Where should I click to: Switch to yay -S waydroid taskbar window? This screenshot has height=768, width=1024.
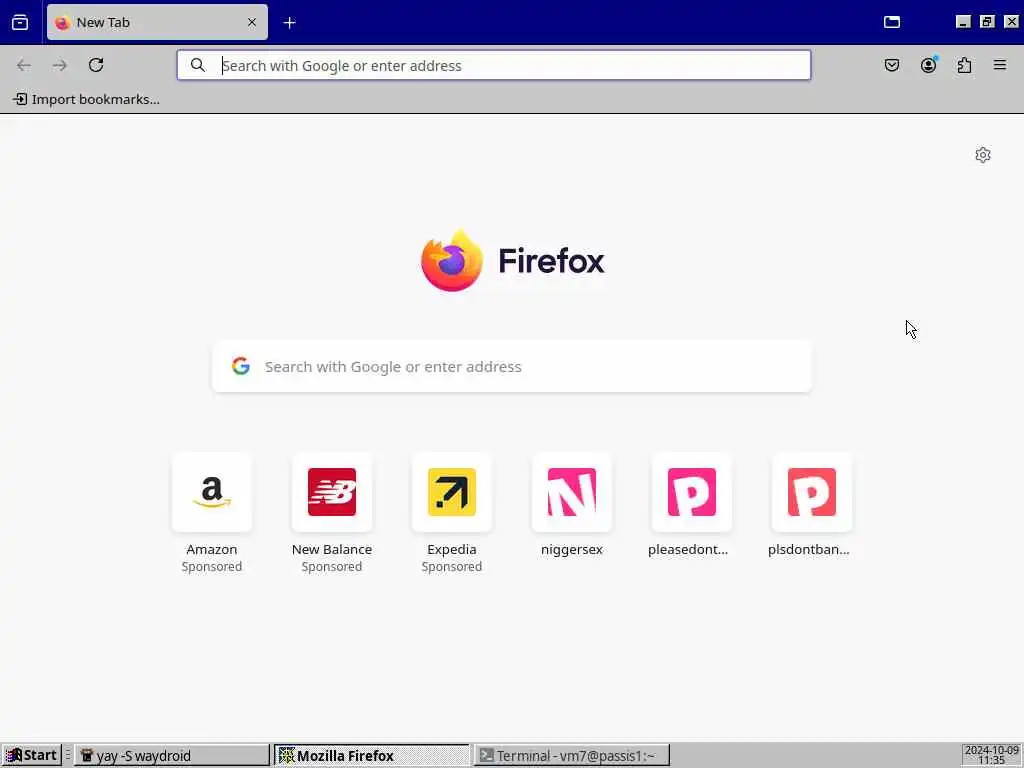(172, 756)
